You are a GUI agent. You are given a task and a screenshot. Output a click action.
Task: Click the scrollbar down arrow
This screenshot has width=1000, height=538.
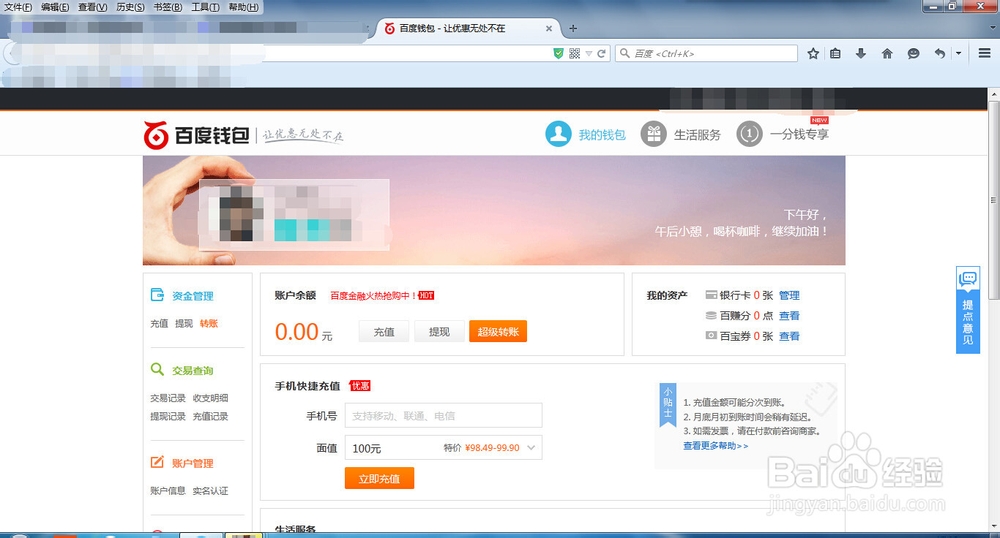(994, 527)
